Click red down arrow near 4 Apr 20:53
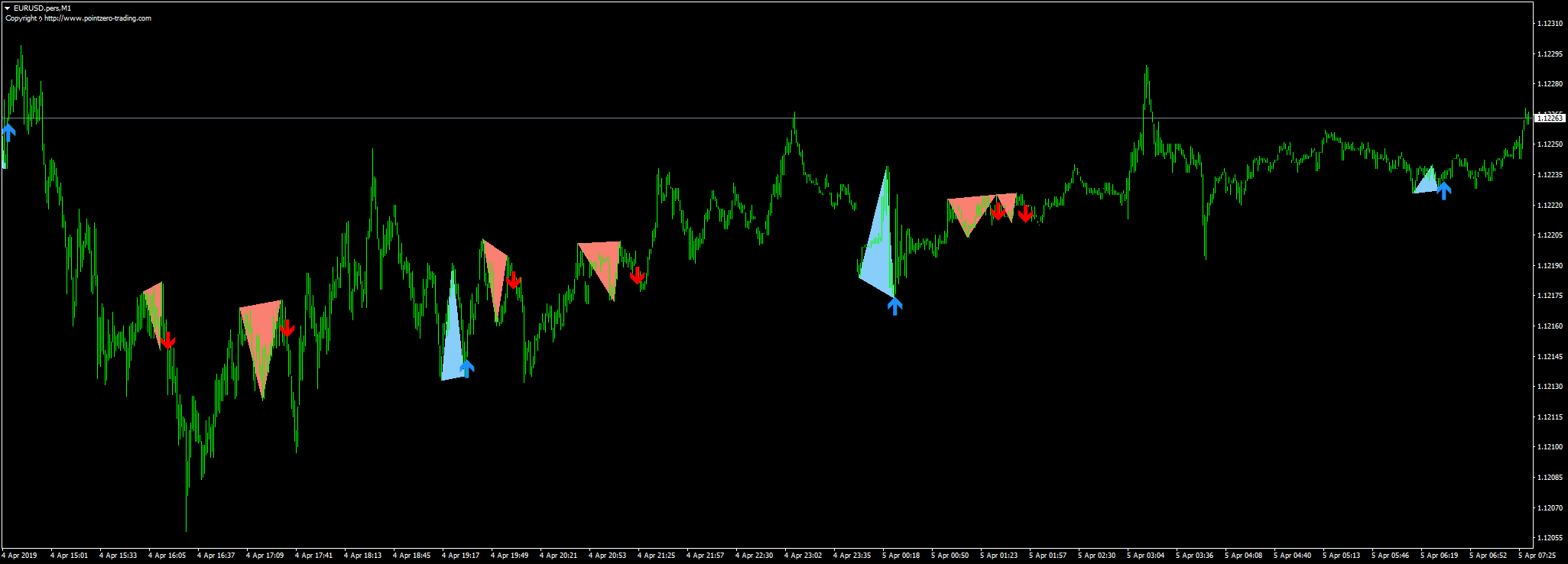Viewport: 1568px width, 564px height. [x=637, y=275]
